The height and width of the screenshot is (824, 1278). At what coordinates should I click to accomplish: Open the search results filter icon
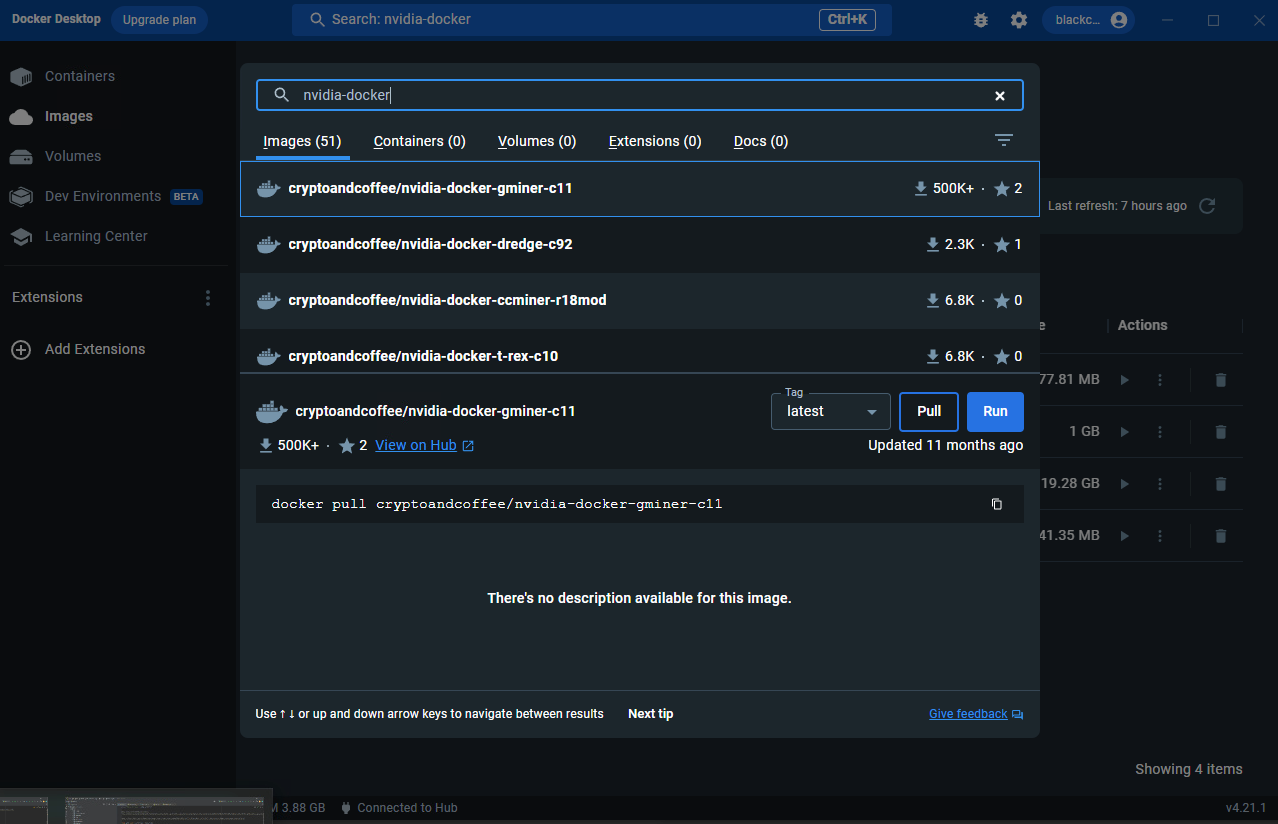coord(1004,140)
